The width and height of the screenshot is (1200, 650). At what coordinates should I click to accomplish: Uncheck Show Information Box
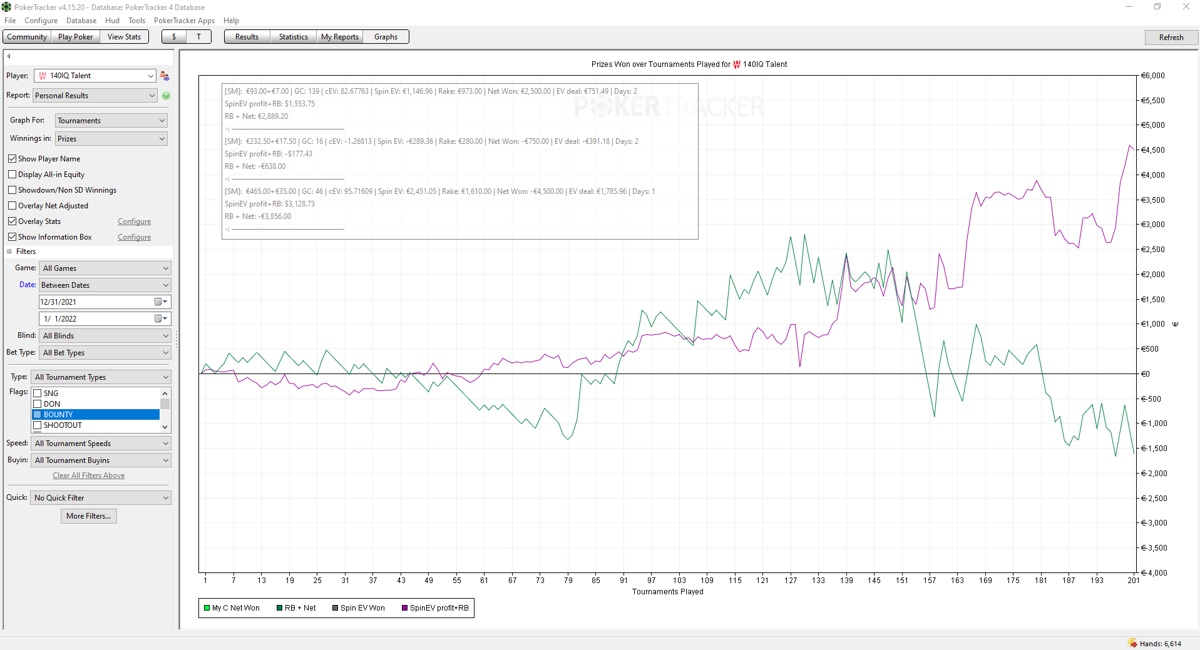click(12, 237)
